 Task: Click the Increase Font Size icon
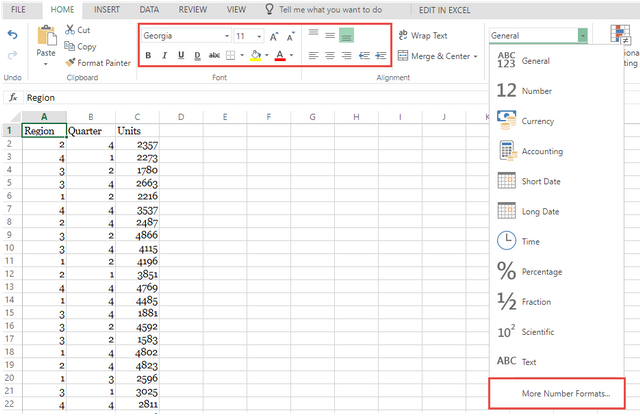274,36
